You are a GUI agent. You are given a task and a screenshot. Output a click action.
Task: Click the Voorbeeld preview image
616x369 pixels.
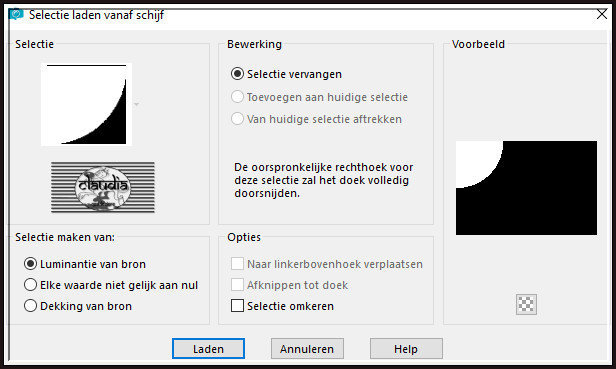[526, 188]
